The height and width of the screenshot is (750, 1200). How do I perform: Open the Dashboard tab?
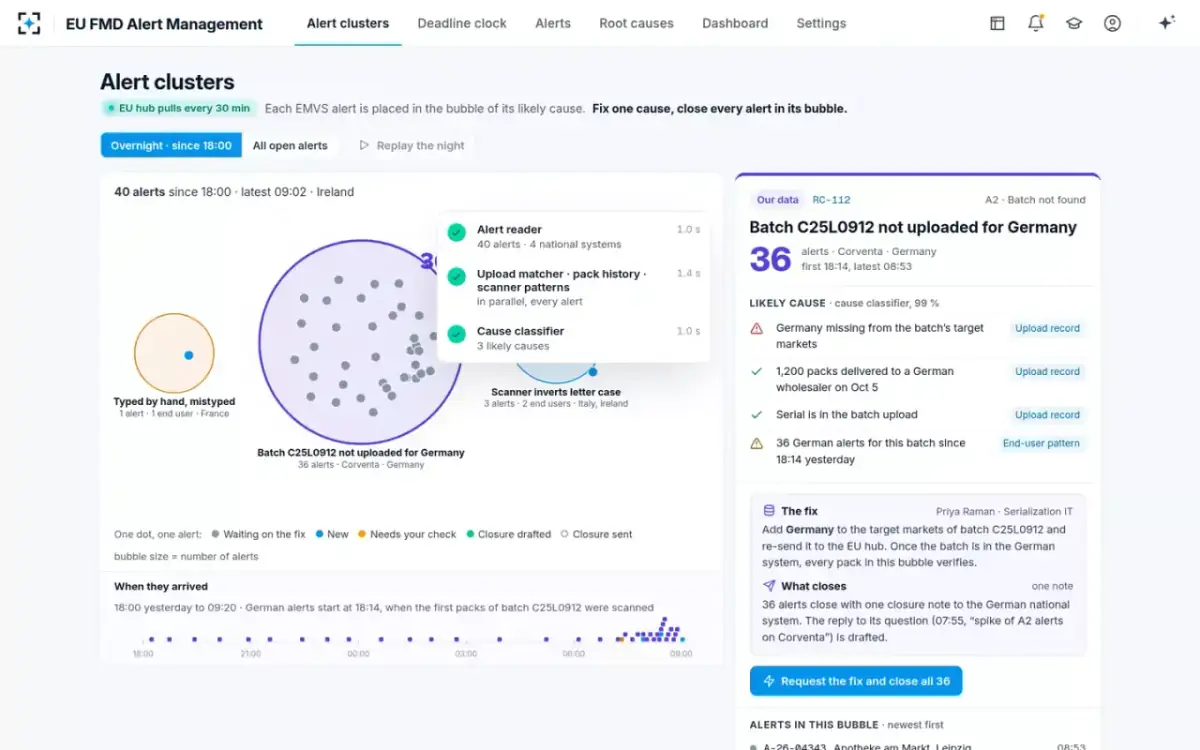pos(735,23)
